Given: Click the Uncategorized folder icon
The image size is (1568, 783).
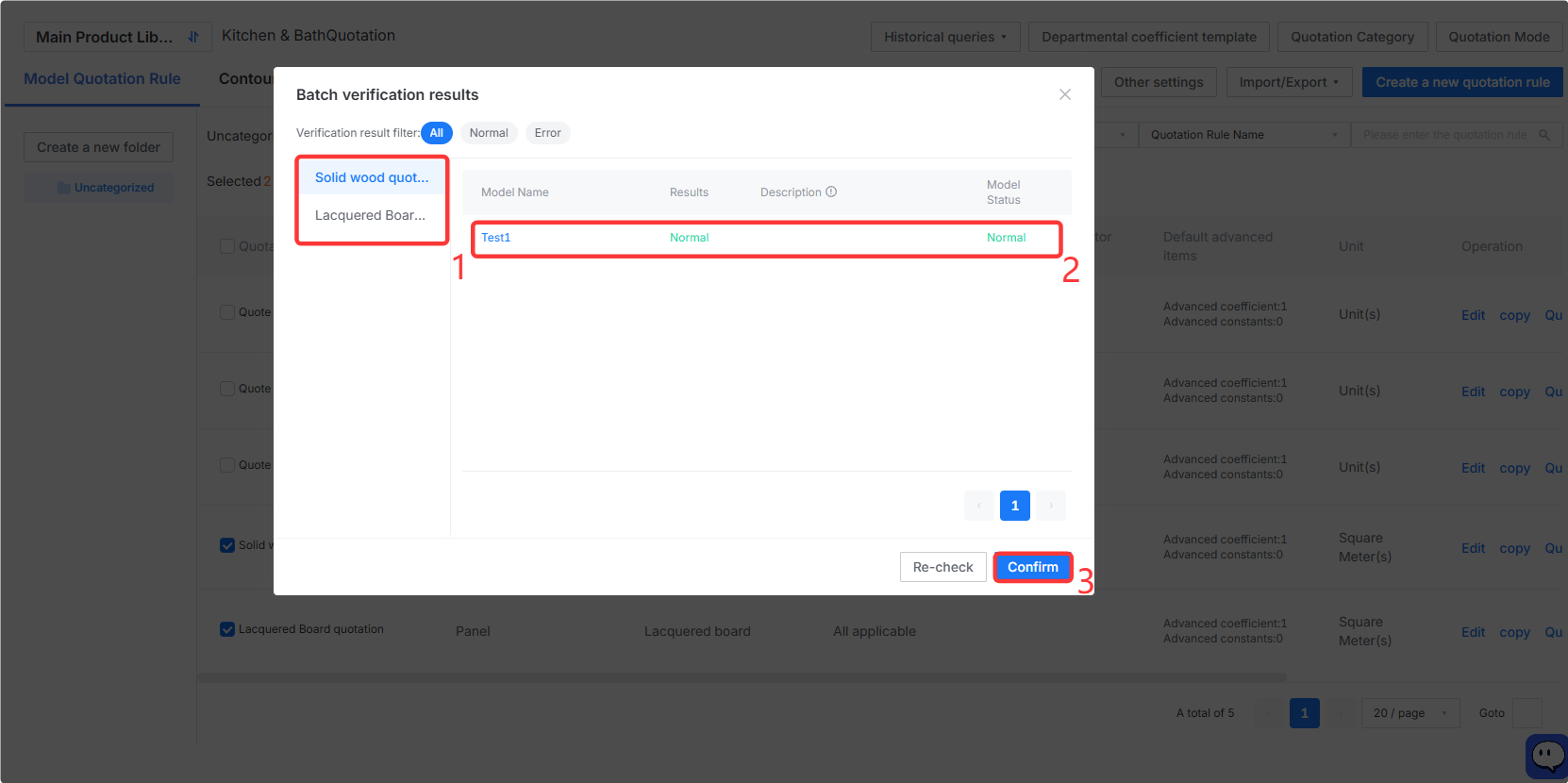Looking at the screenshot, I should 64,188.
